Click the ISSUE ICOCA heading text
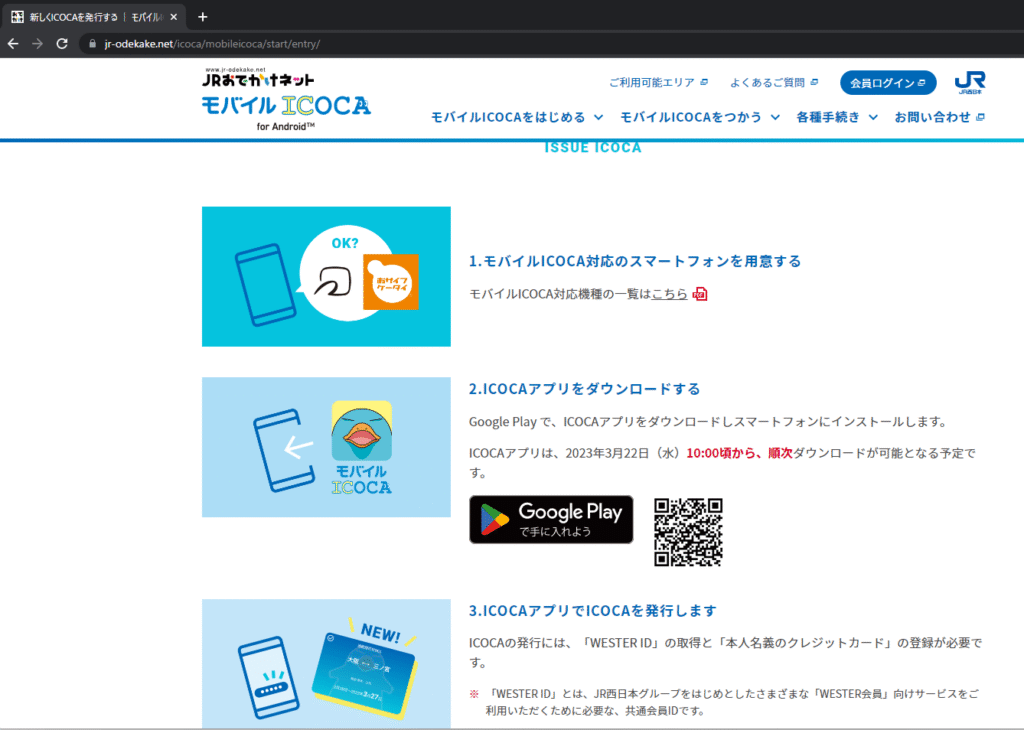The width and height of the screenshot is (1024, 730). click(593, 148)
